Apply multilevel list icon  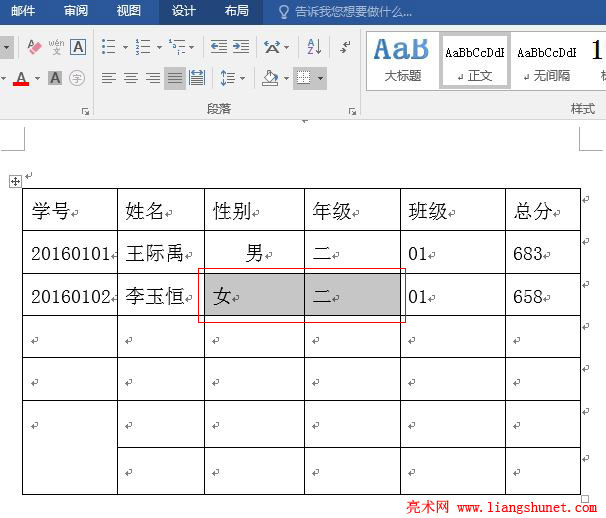pyautogui.click(x=177, y=47)
